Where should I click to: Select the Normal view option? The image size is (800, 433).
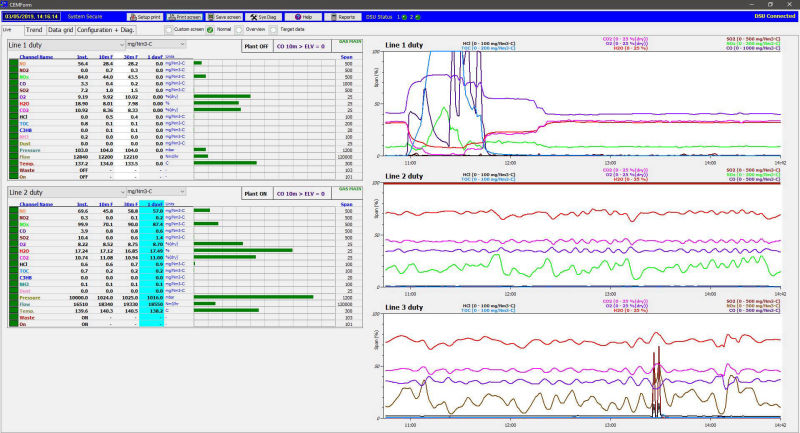(x=209, y=30)
